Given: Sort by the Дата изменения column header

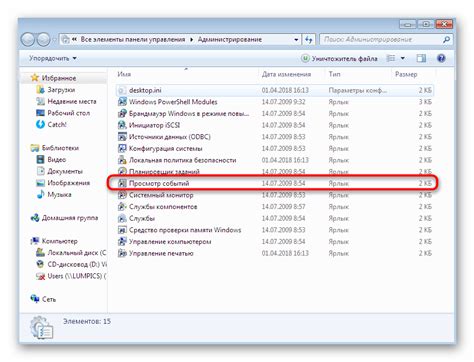Looking at the screenshot, I should pos(286,74).
